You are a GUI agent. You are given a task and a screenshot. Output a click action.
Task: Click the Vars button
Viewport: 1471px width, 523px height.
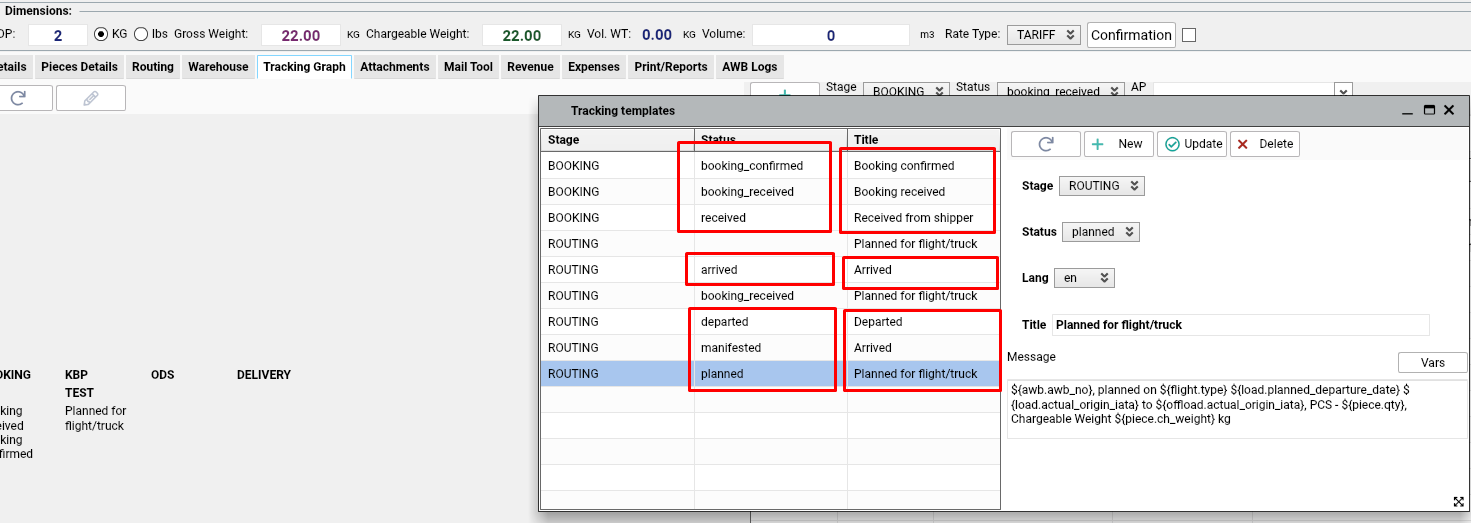click(1432, 362)
